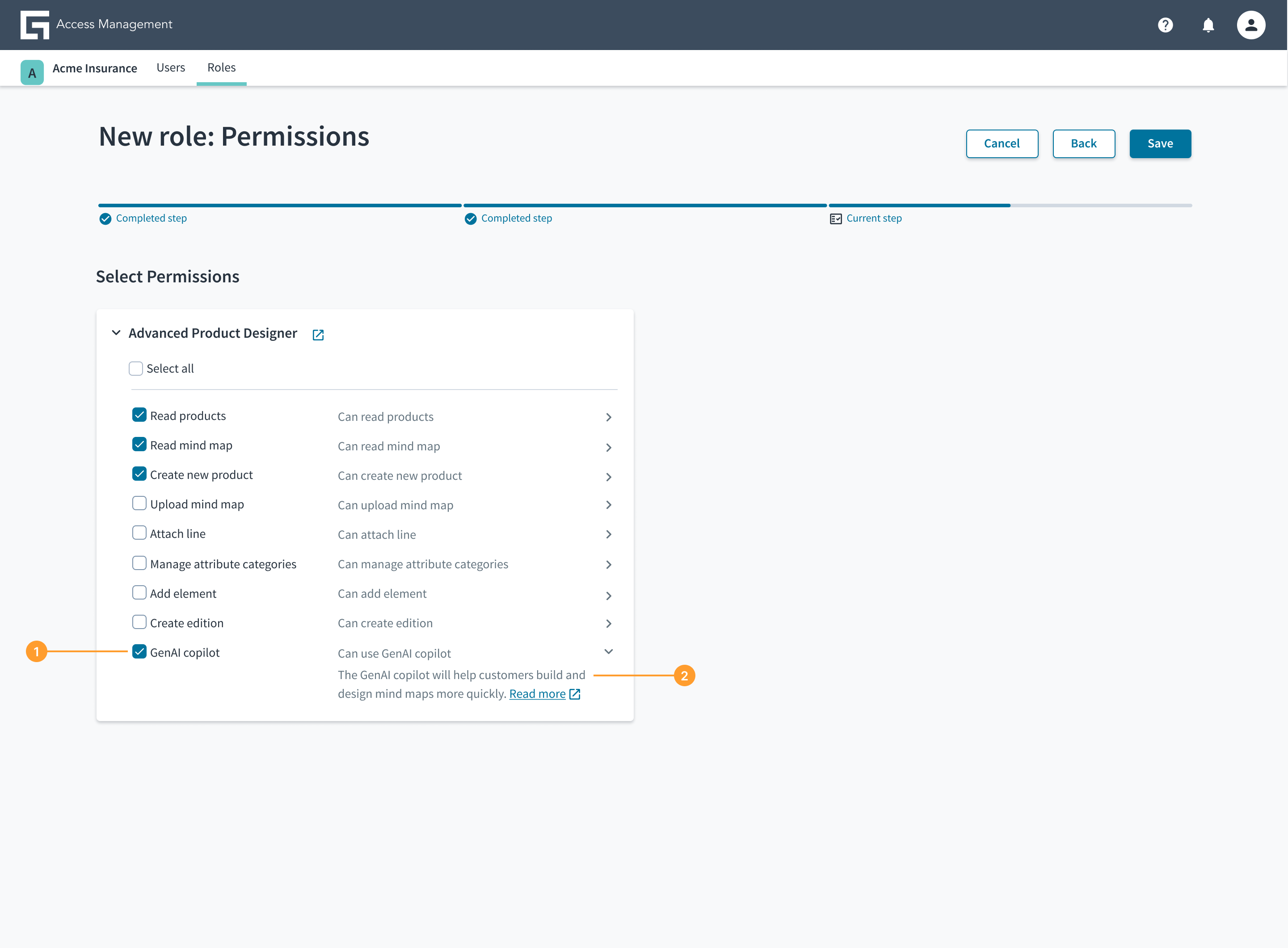The width and height of the screenshot is (1288, 948).
Task: Enable the Add element checkbox
Action: point(139,592)
